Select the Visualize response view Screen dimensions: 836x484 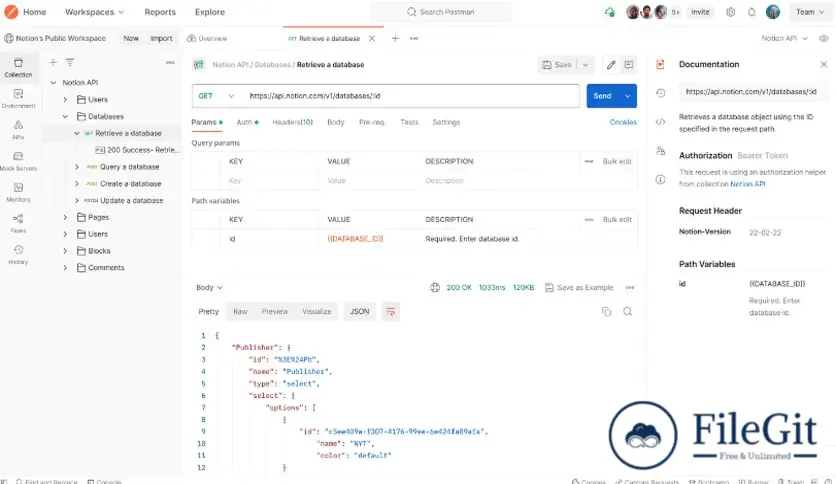[317, 312]
